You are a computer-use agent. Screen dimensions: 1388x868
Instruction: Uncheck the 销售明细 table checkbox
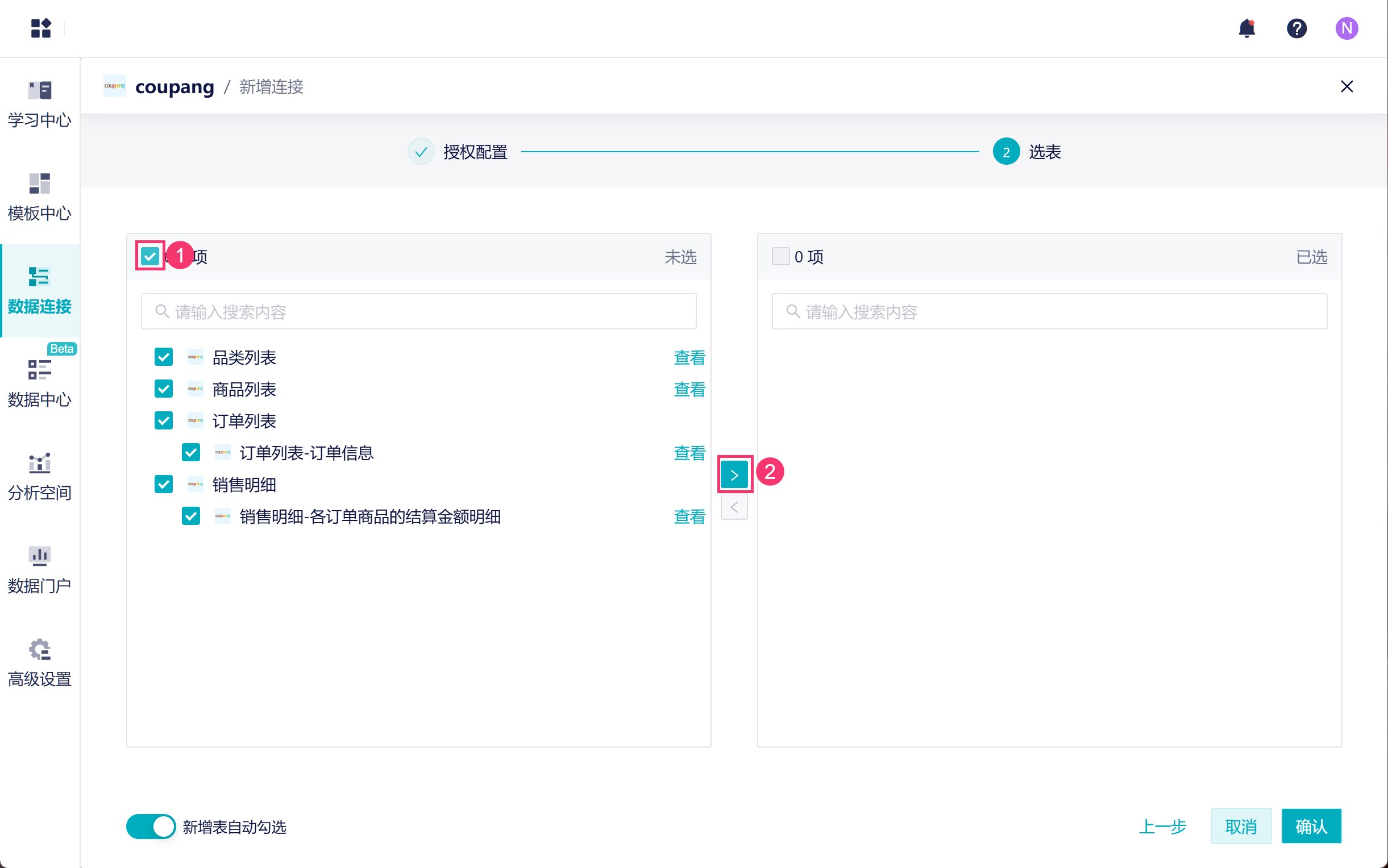(164, 485)
